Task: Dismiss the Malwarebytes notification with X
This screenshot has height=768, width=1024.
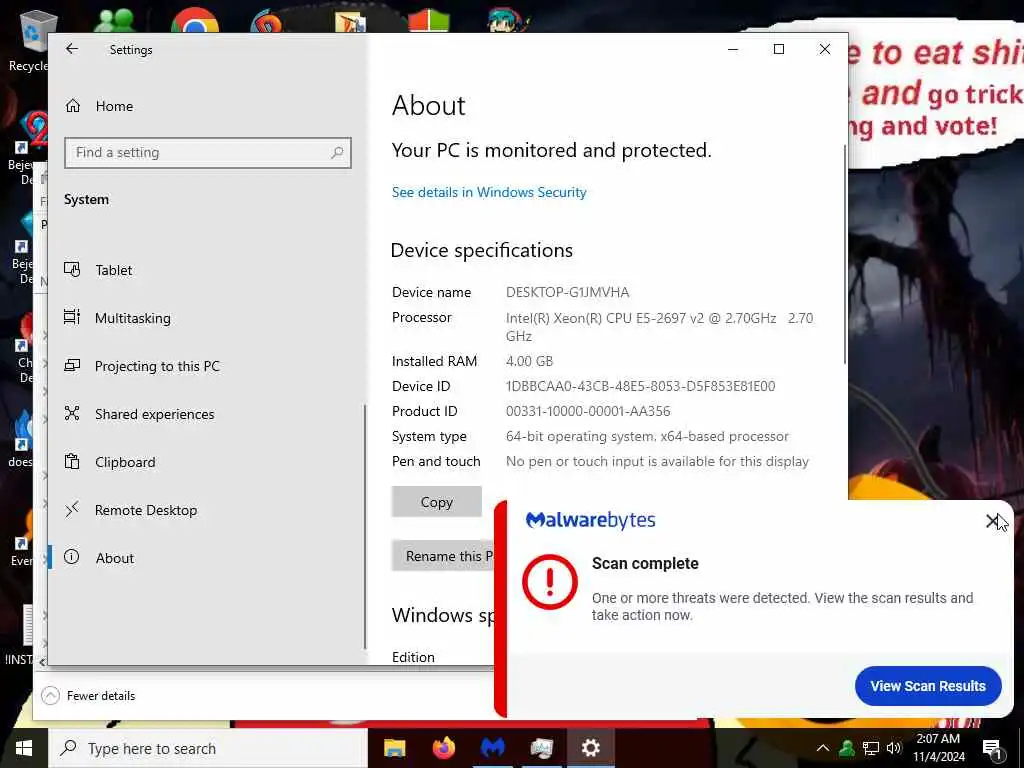Action: point(992,520)
